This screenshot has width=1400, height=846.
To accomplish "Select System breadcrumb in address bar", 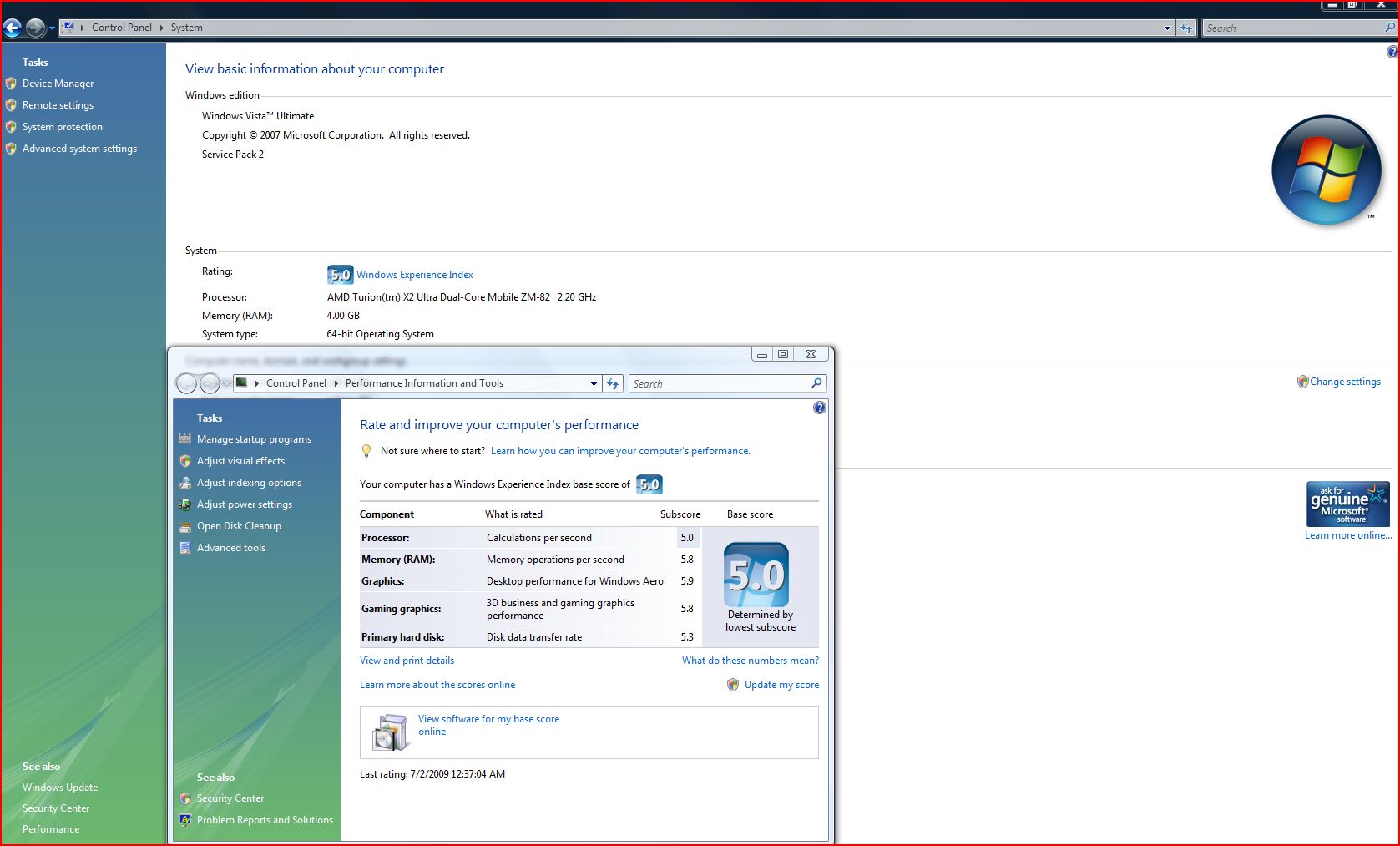I will [187, 28].
